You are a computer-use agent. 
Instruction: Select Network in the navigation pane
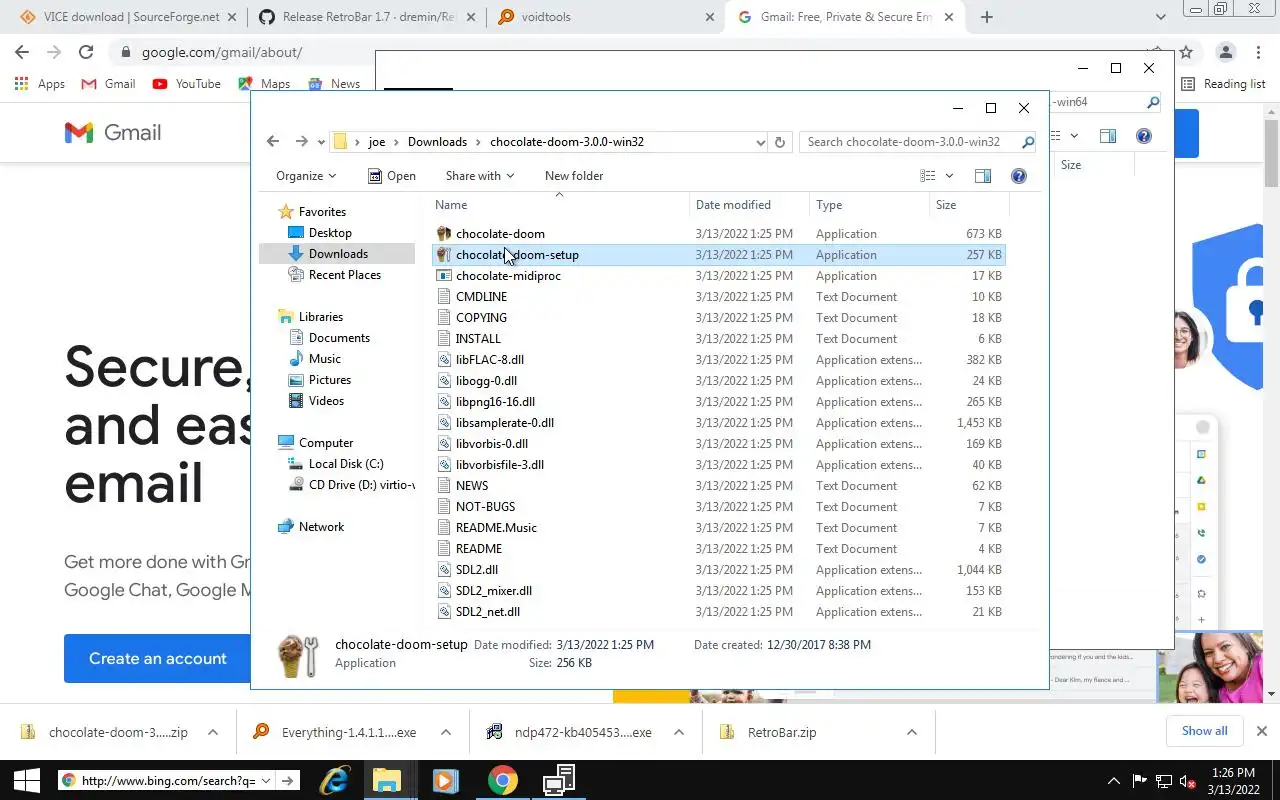pyautogui.click(x=321, y=526)
